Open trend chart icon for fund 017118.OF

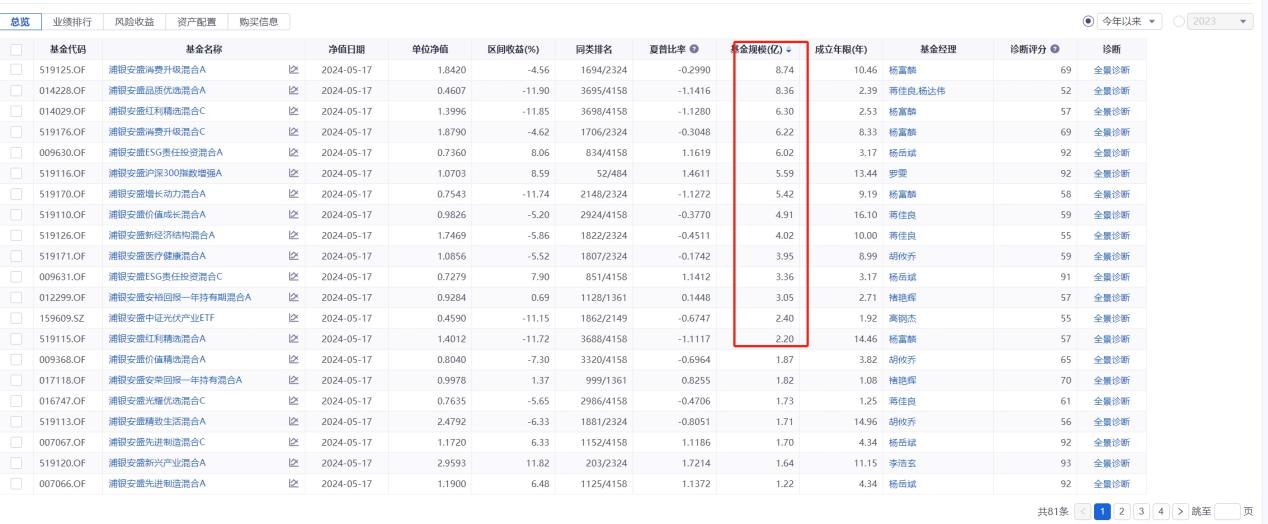tap(294, 380)
